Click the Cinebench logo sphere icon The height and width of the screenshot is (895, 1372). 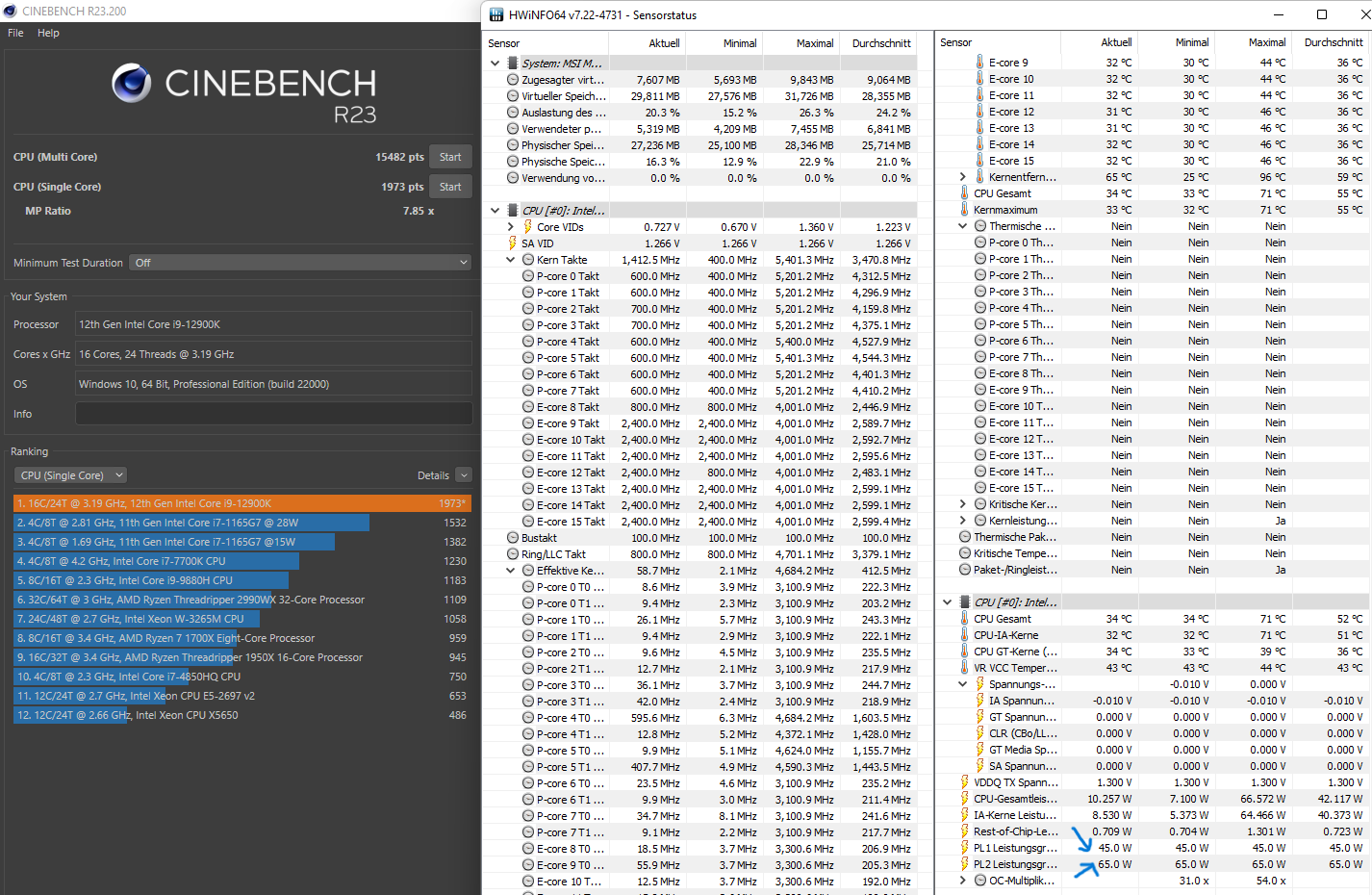(x=131, y=84)
